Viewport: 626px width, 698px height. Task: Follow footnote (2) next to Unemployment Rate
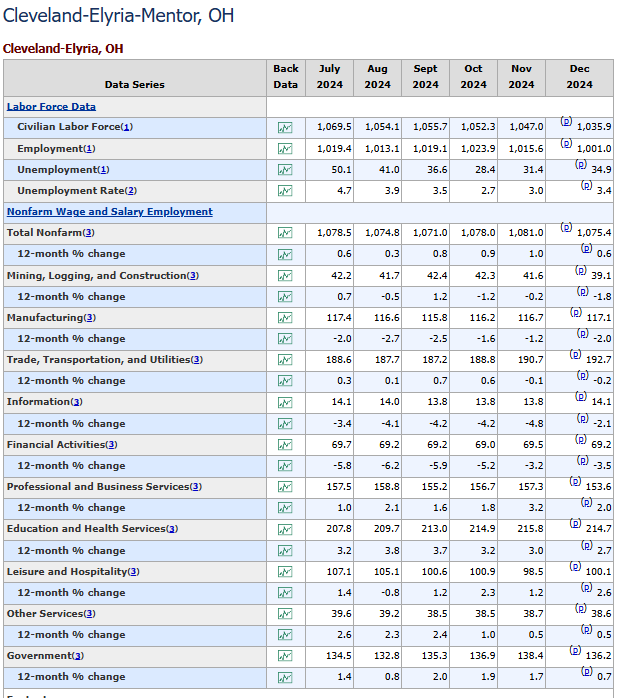pyautogui.click(x=130, y=191)
